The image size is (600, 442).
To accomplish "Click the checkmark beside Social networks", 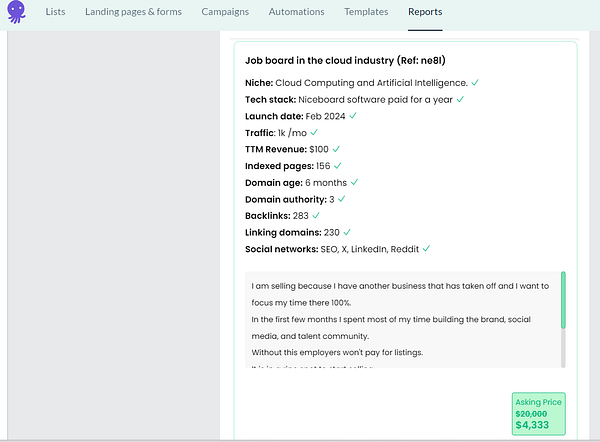I will click(426, 249).
